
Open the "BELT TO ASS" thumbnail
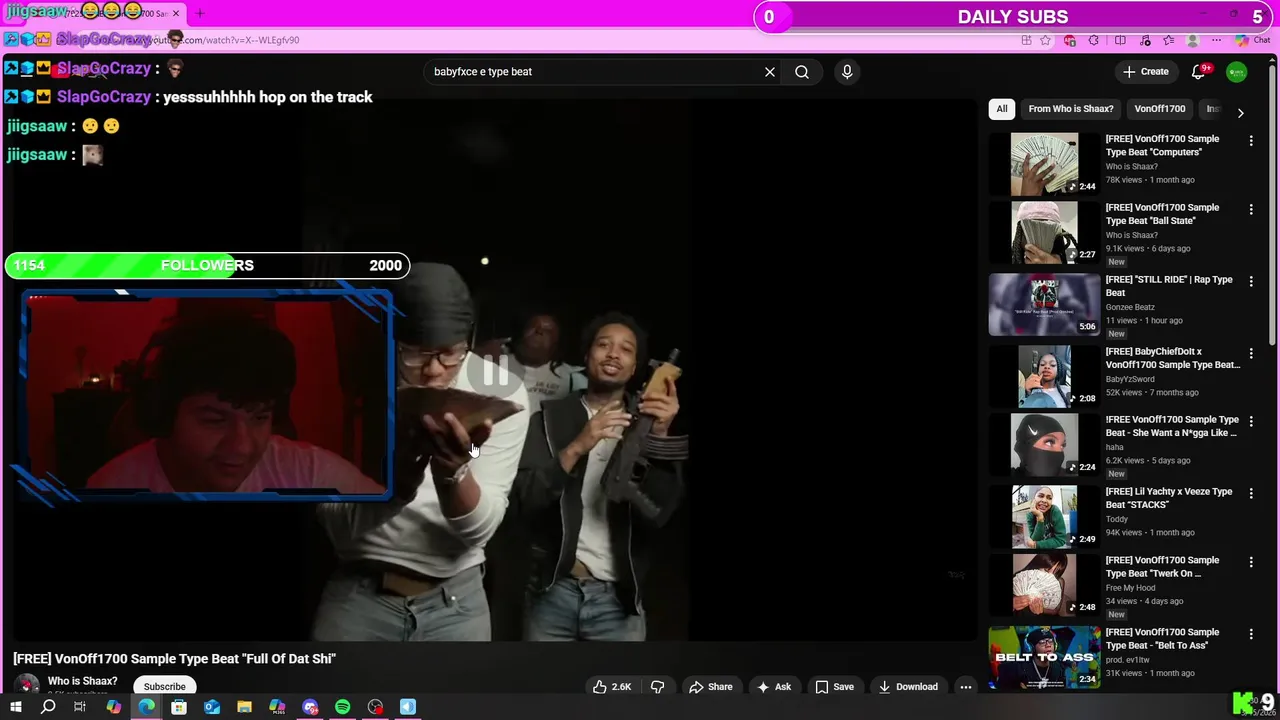[1044, 657]
